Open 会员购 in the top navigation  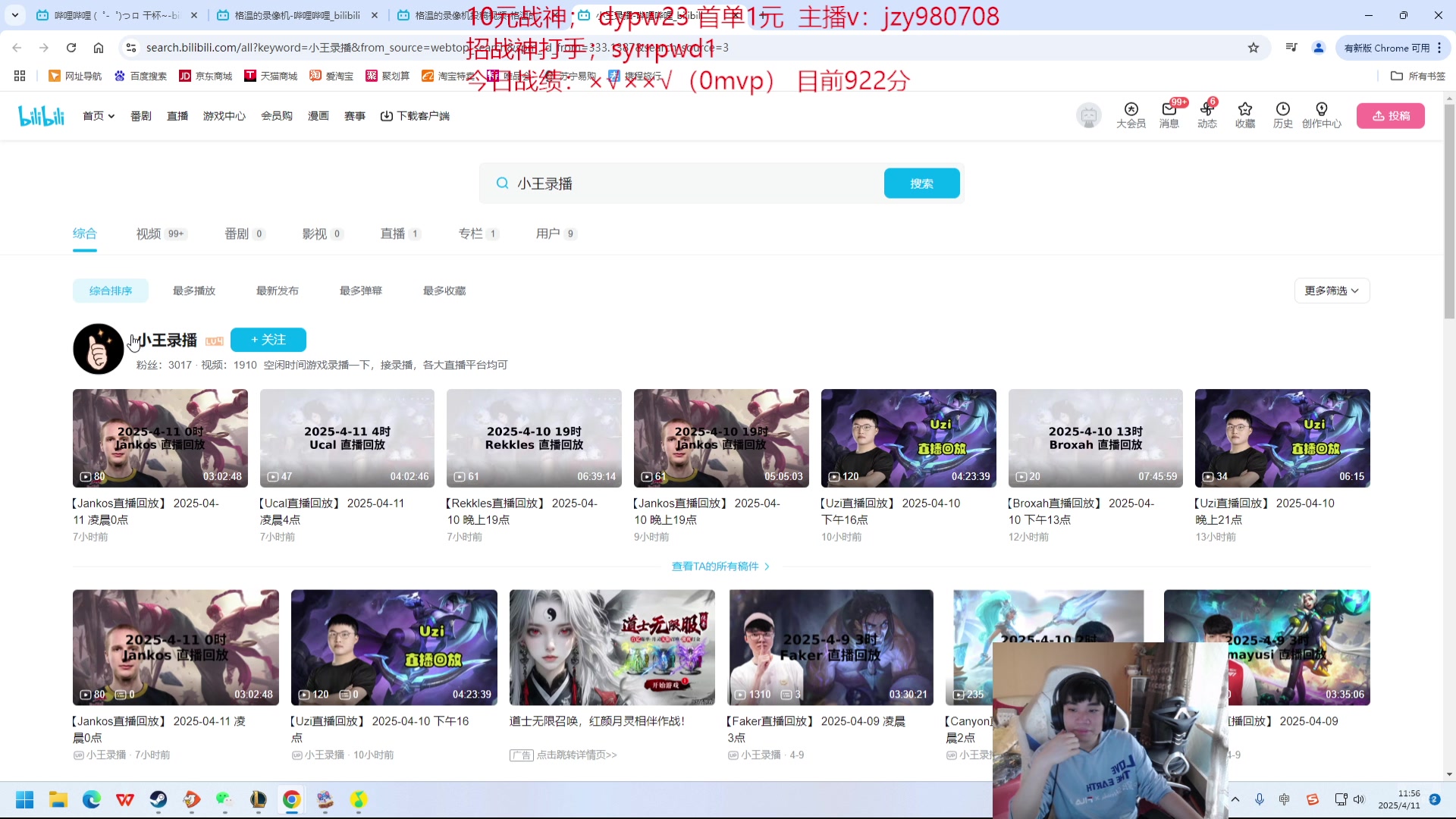point(277,116)
